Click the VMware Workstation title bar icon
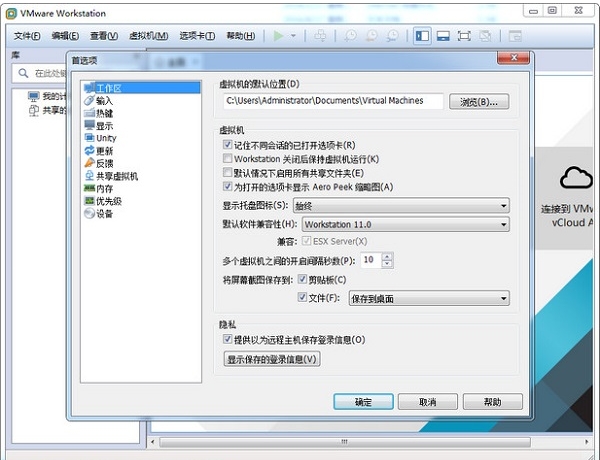This screenshot has height=460, width=600. [11, 13]
